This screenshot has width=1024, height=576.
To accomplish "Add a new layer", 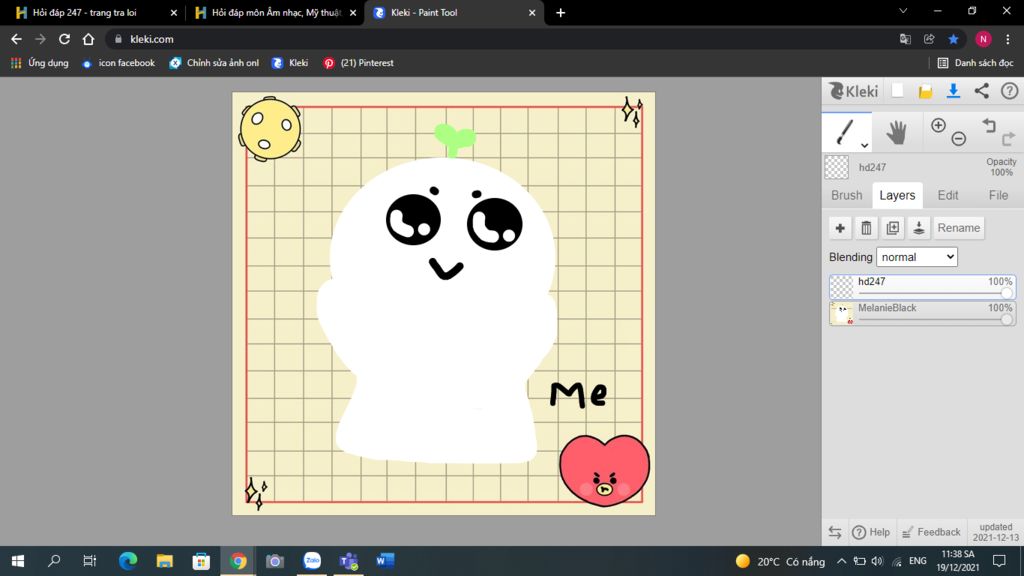I will point(840,228).
